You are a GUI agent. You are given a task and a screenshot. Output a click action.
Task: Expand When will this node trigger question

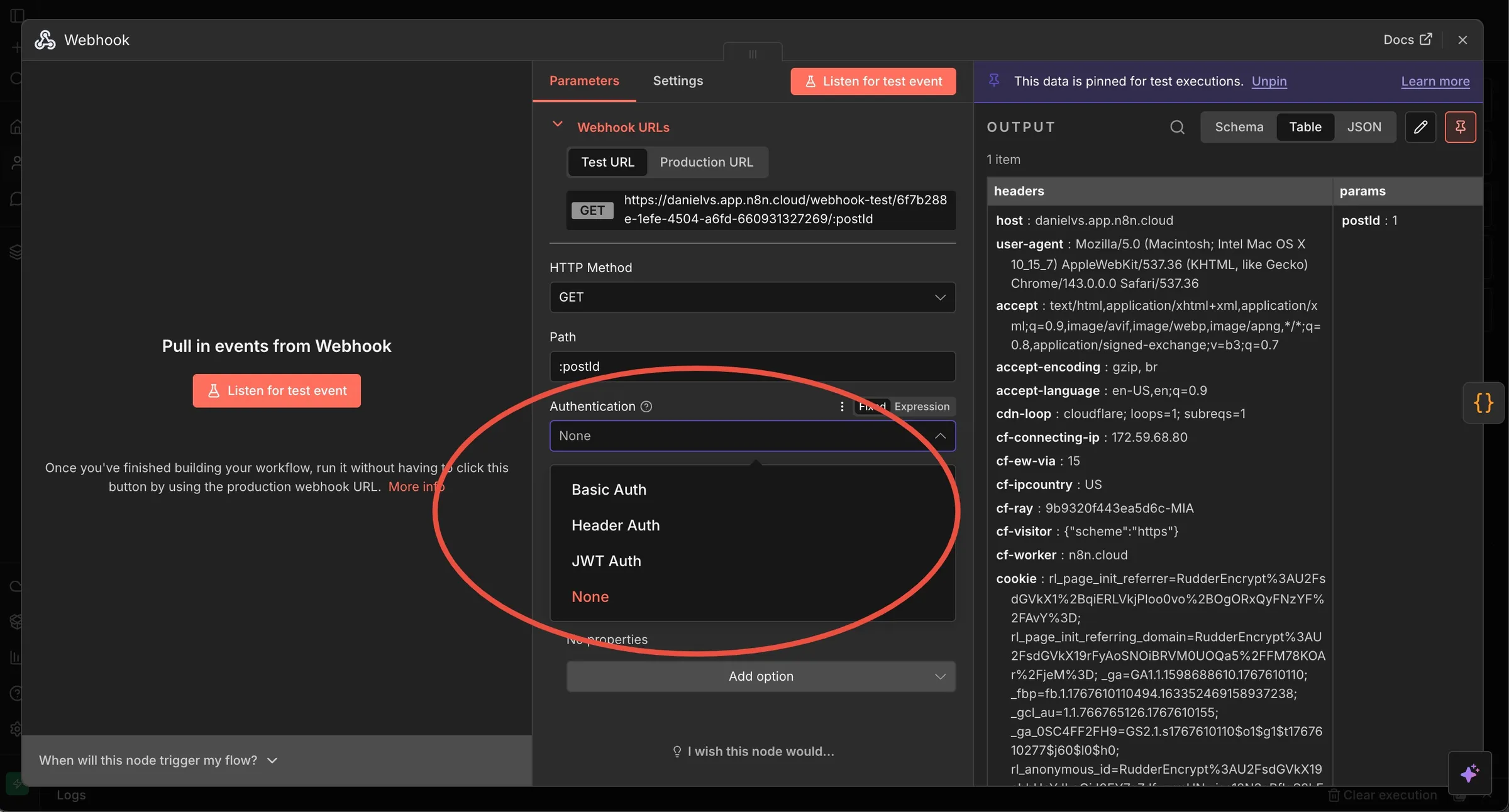158,760
